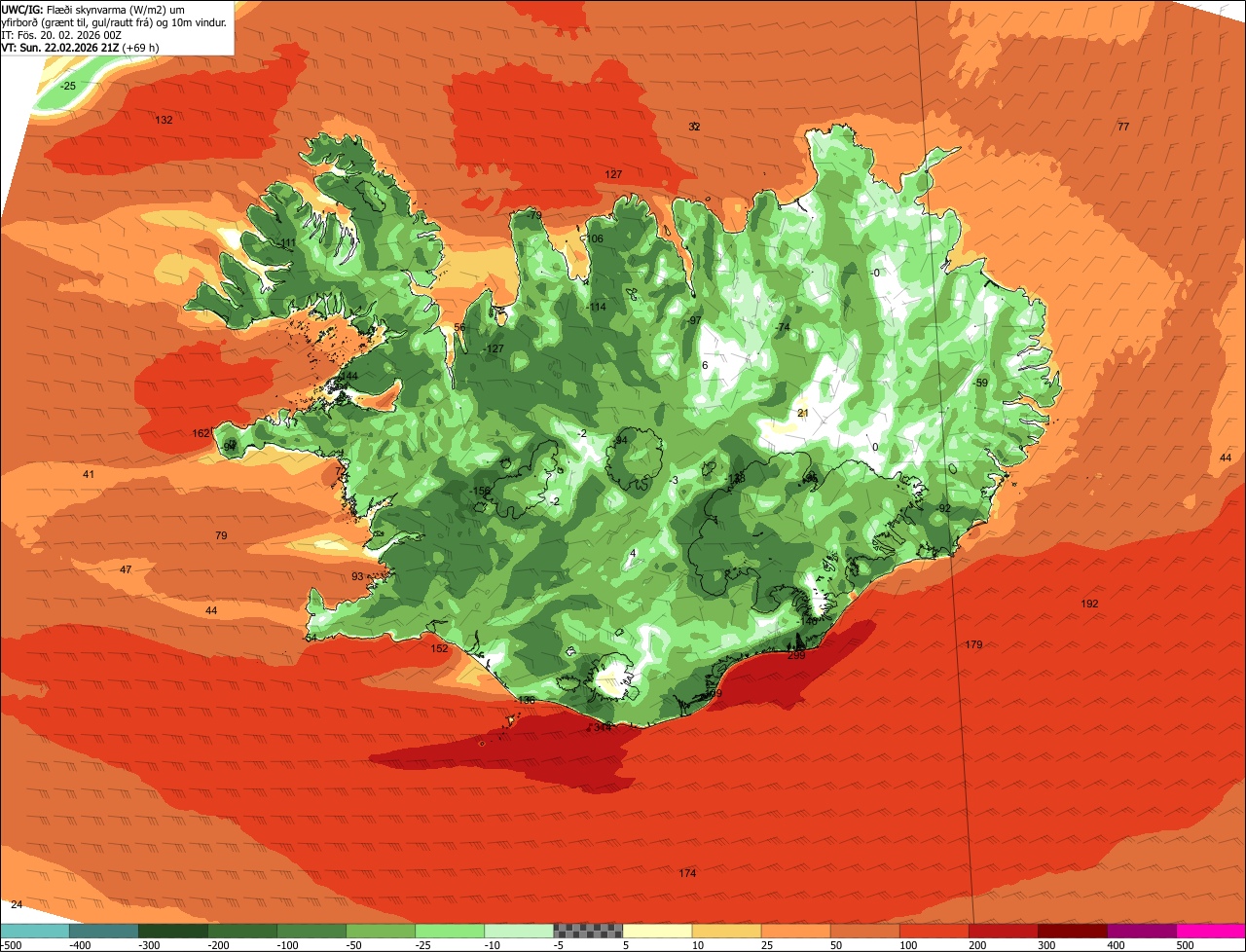This screenshot has width=1246, height=952.
Task: Click the 'VT: Sun. 22.02.2026 21Z' valid time line
Action: [x=80, y=47]
